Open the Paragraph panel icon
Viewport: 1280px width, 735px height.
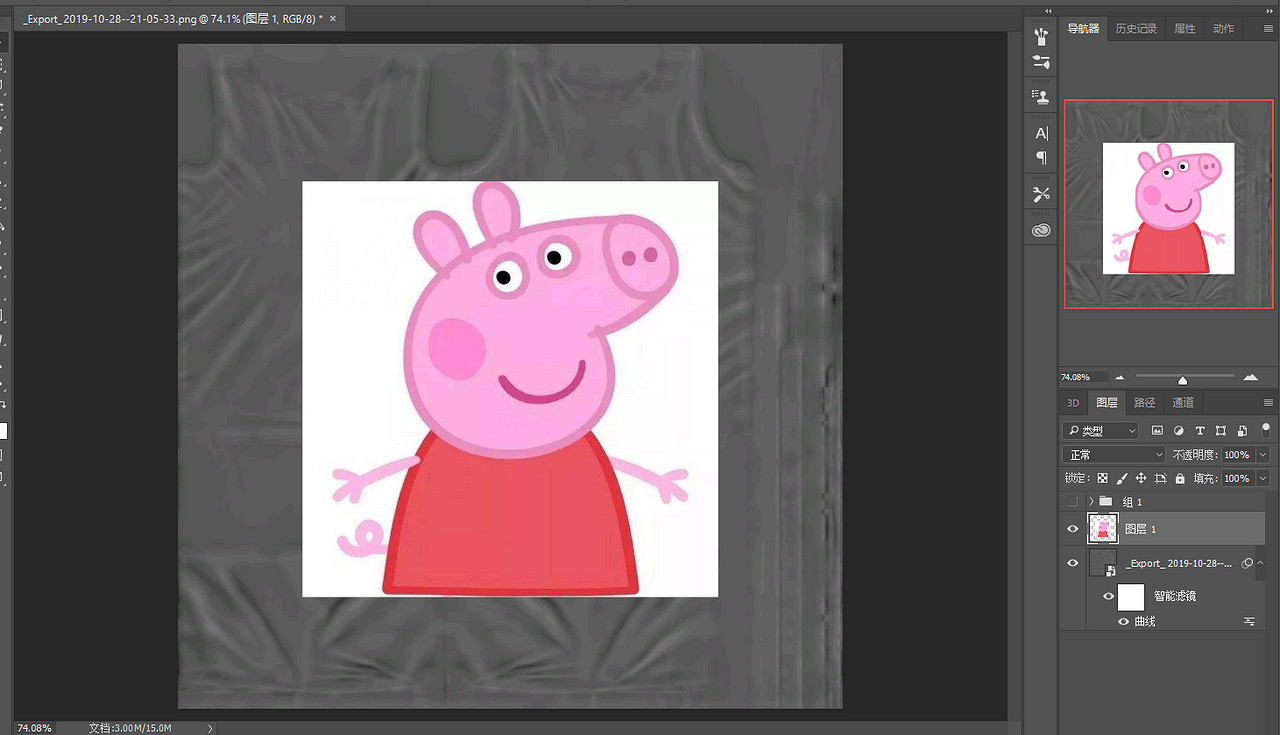click(1041, 158)
